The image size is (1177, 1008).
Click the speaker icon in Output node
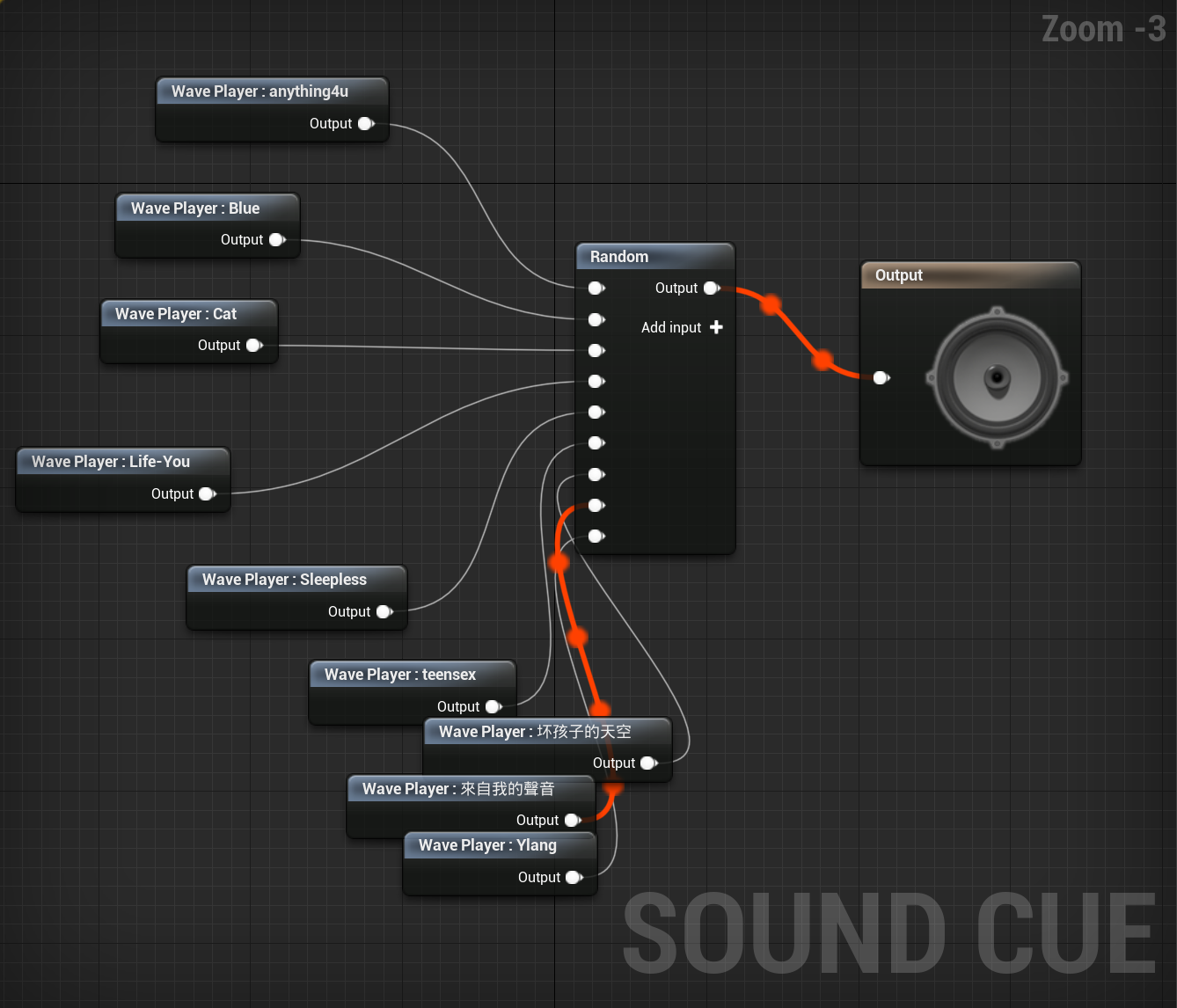(997, 378)
